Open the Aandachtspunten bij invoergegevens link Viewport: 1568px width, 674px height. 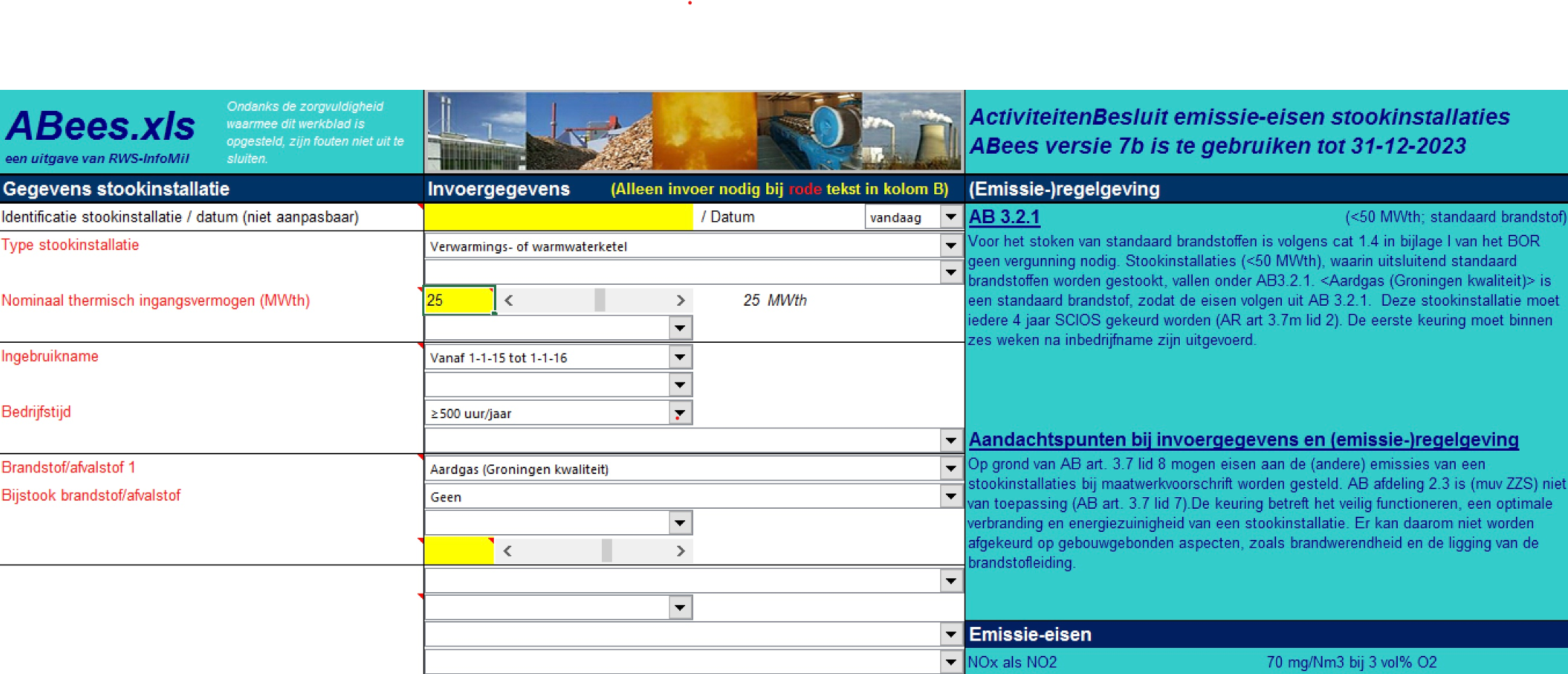[1243, 440]
